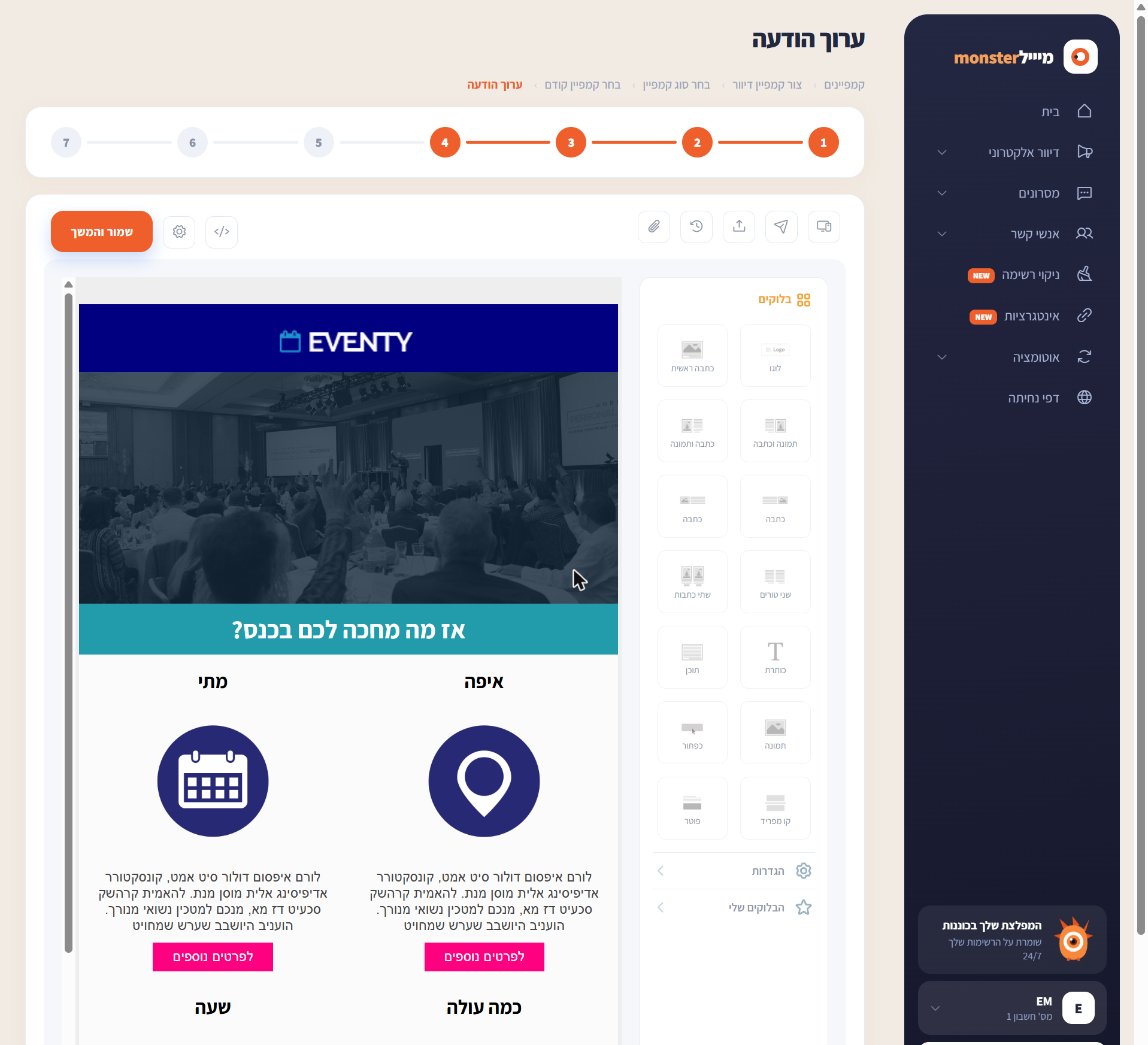The height and width of the screenshot is (1045, 1148).
Task: Go back to wizard step 1
Action: pyautogui.click(x=824, y=143)
